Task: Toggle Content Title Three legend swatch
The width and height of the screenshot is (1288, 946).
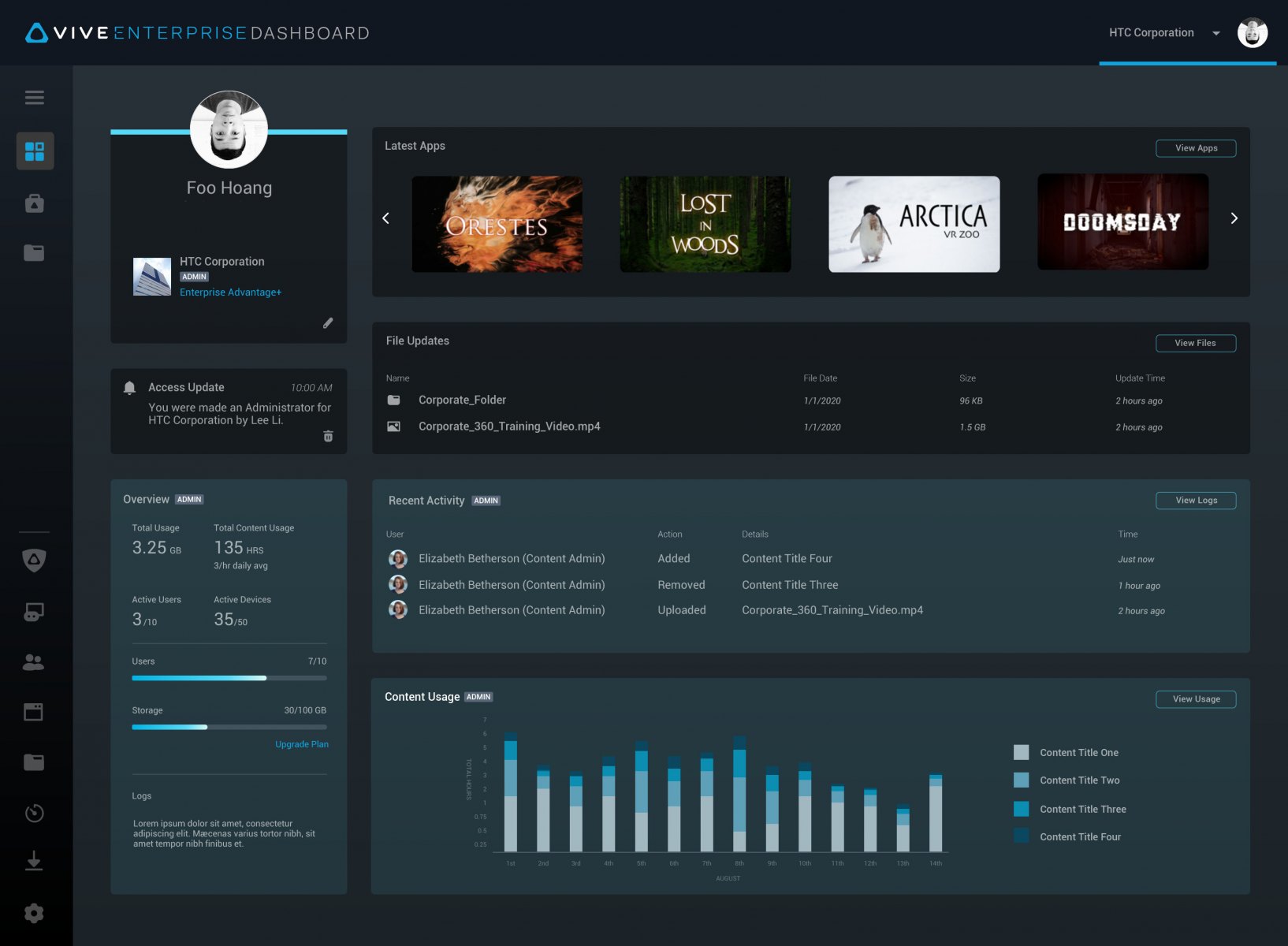Action: (x=1021, y=809)
